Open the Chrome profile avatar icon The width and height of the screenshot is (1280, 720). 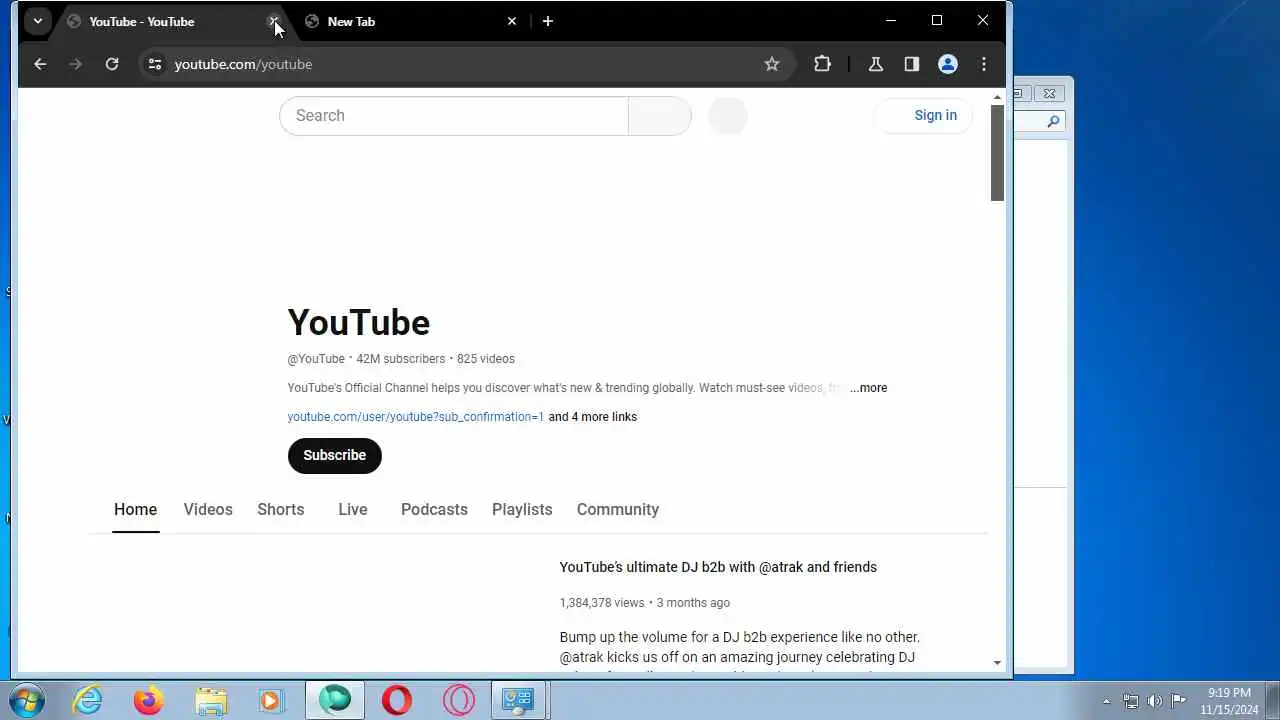click(x=948, y=64)
